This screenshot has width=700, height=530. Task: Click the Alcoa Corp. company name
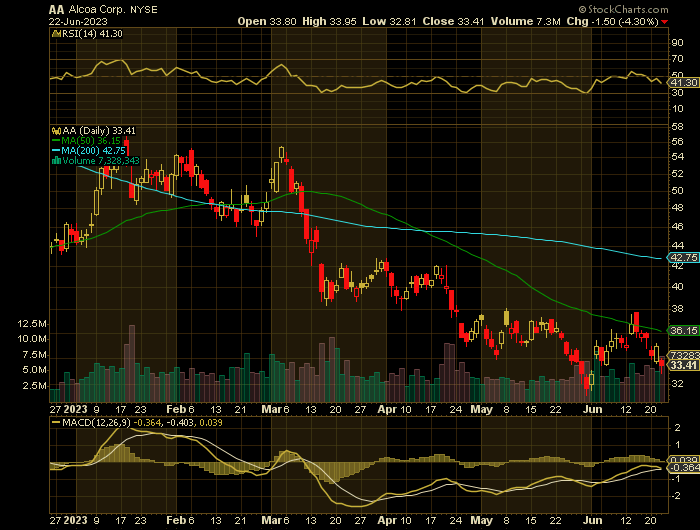95,9
